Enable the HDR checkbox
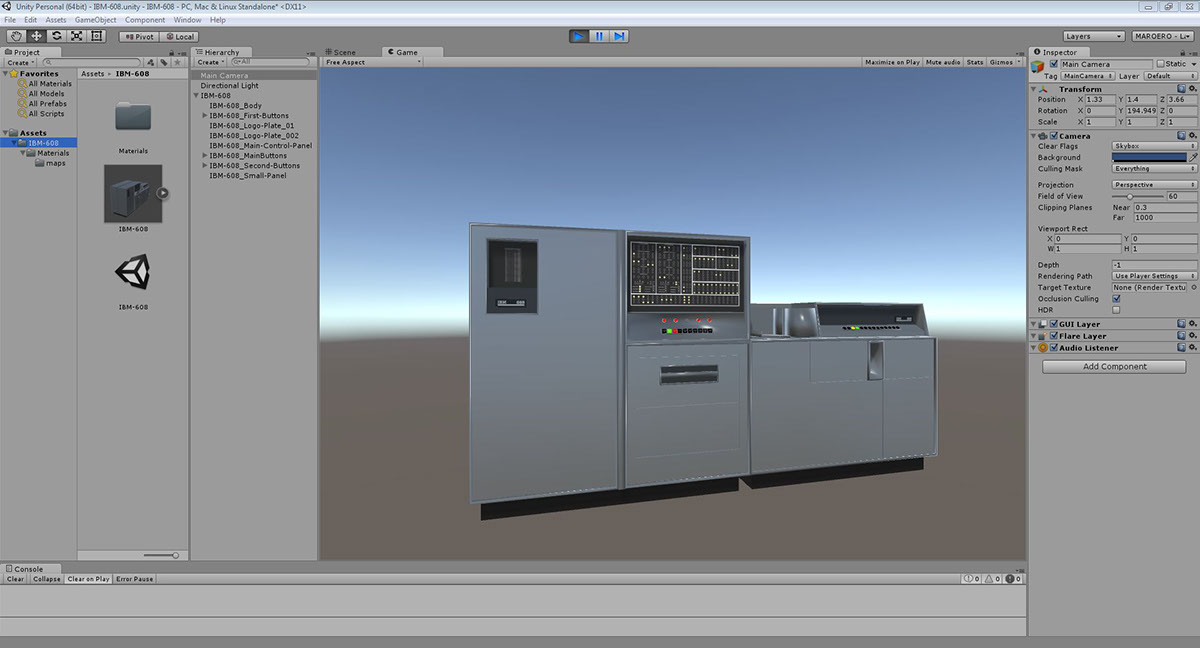This screenshot has width=1200, height=648. (x=1116, y=310)
